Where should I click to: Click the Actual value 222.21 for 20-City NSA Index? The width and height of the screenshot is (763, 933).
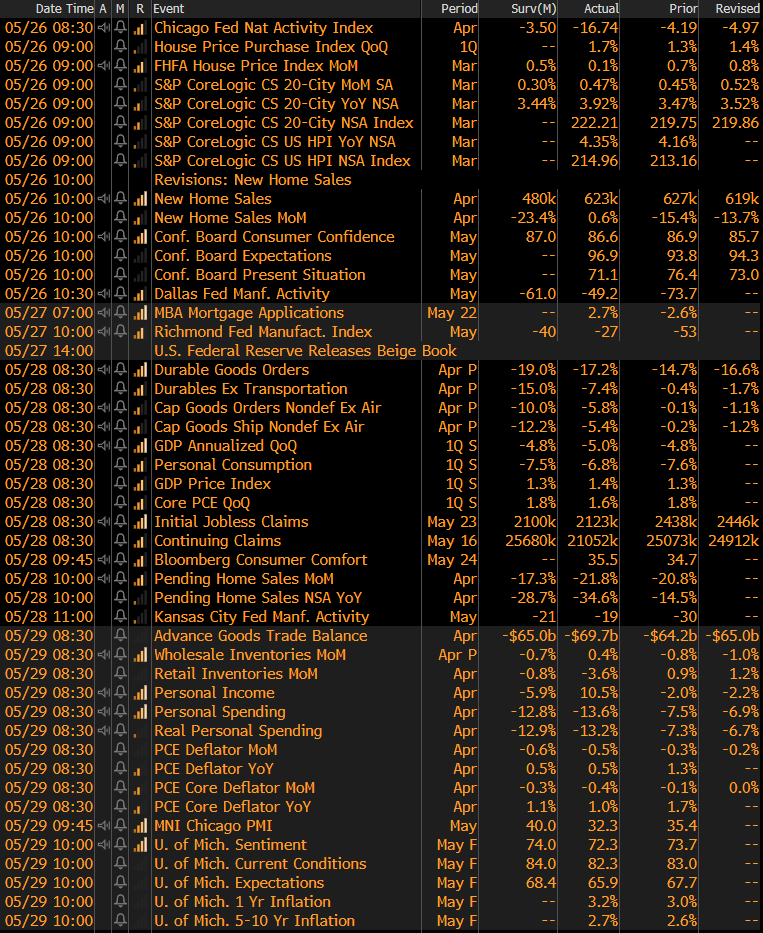[x=595, y=123]
